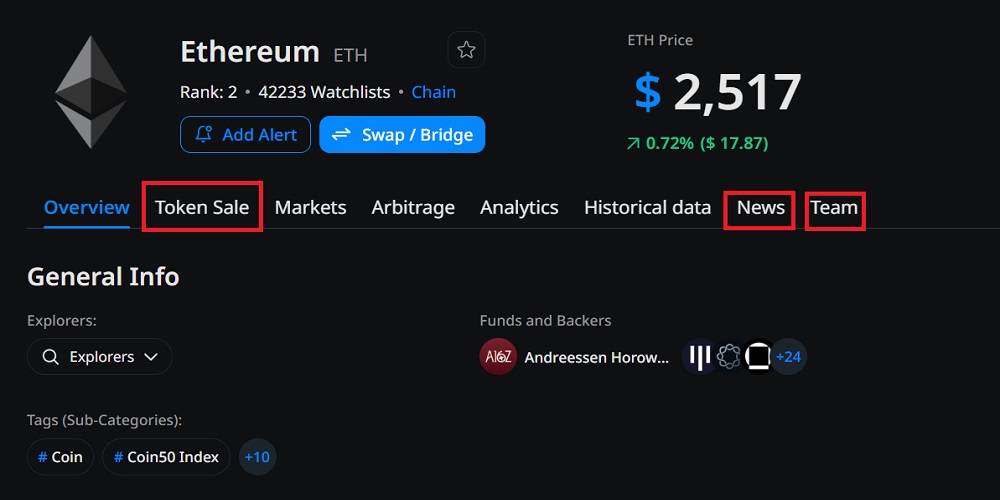This screenshot has height=500, width=1000.
Task: Click the Andreessen Horowitz a16z logo
Action: (x=498, y=357)
